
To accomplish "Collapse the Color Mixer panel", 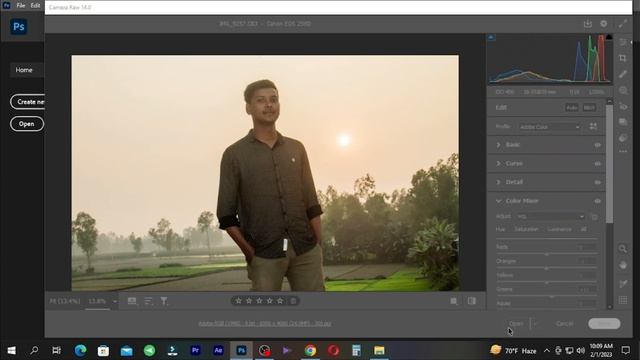I will 498,201.
